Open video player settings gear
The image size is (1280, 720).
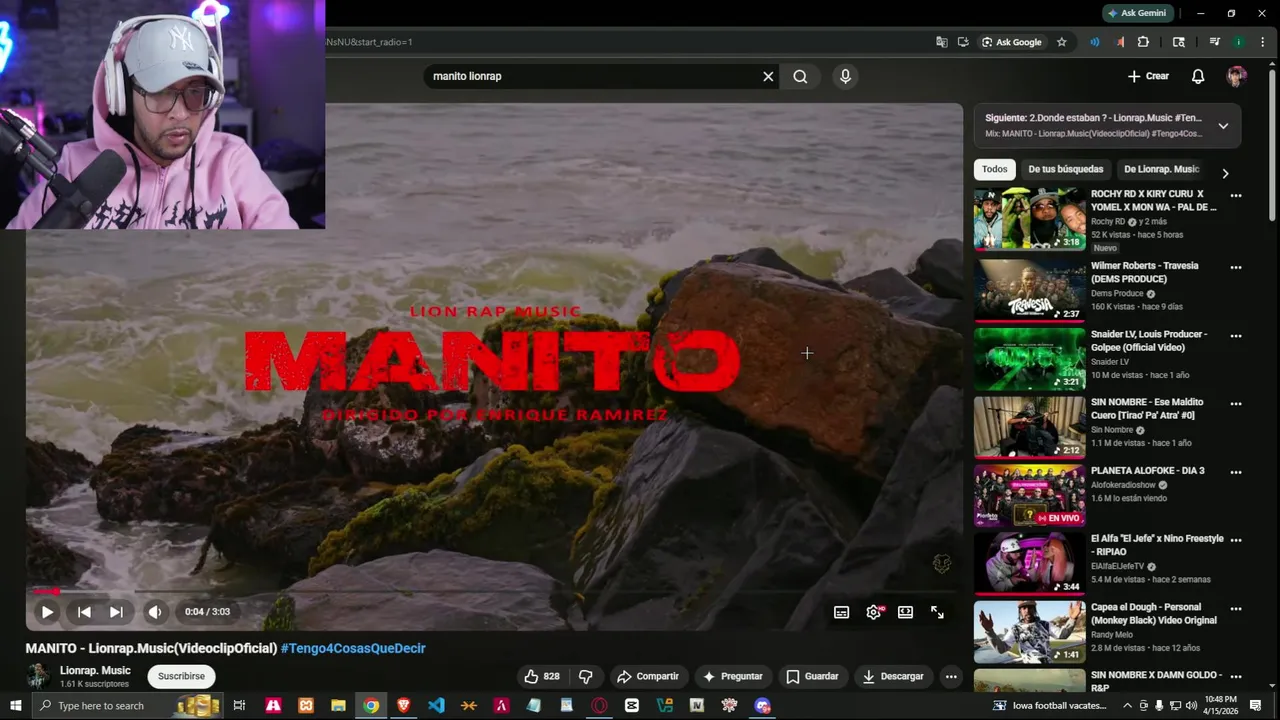[x=874, y=612]
